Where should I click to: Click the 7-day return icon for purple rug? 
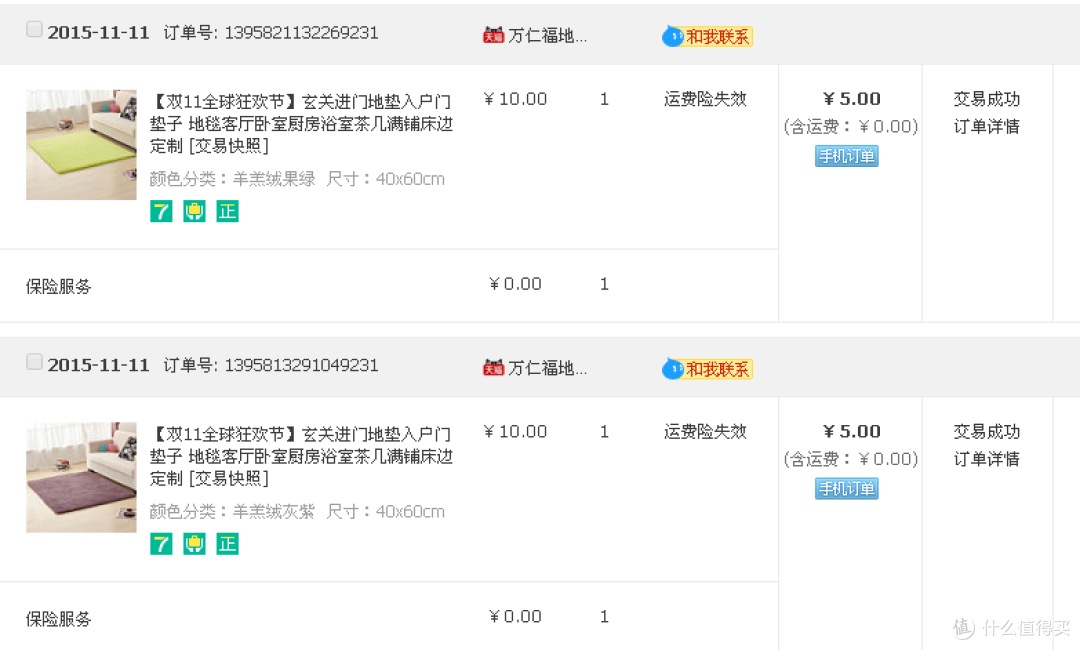(x=161, y=544)
